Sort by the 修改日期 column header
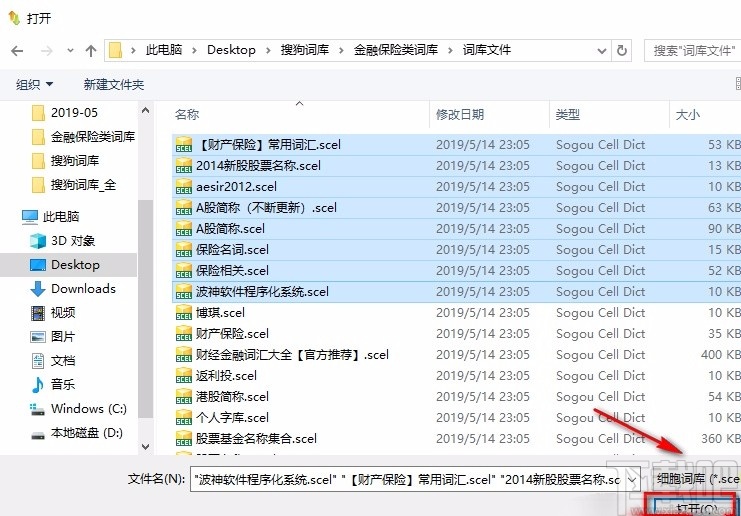Image resolution: width=741 pixels, height=516 pixels. (x=490, y=114)
